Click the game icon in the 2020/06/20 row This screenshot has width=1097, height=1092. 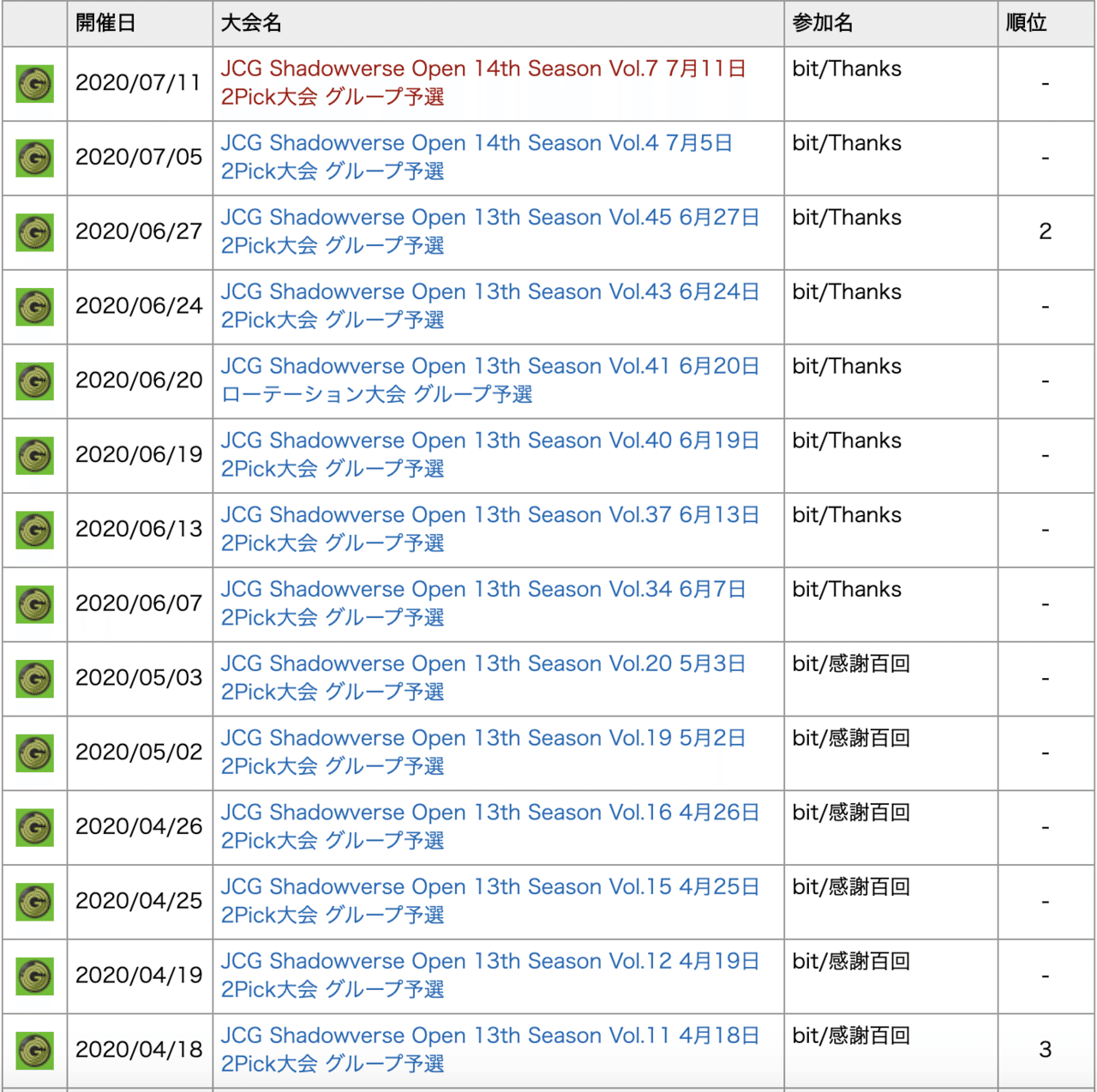click(35, 381)
